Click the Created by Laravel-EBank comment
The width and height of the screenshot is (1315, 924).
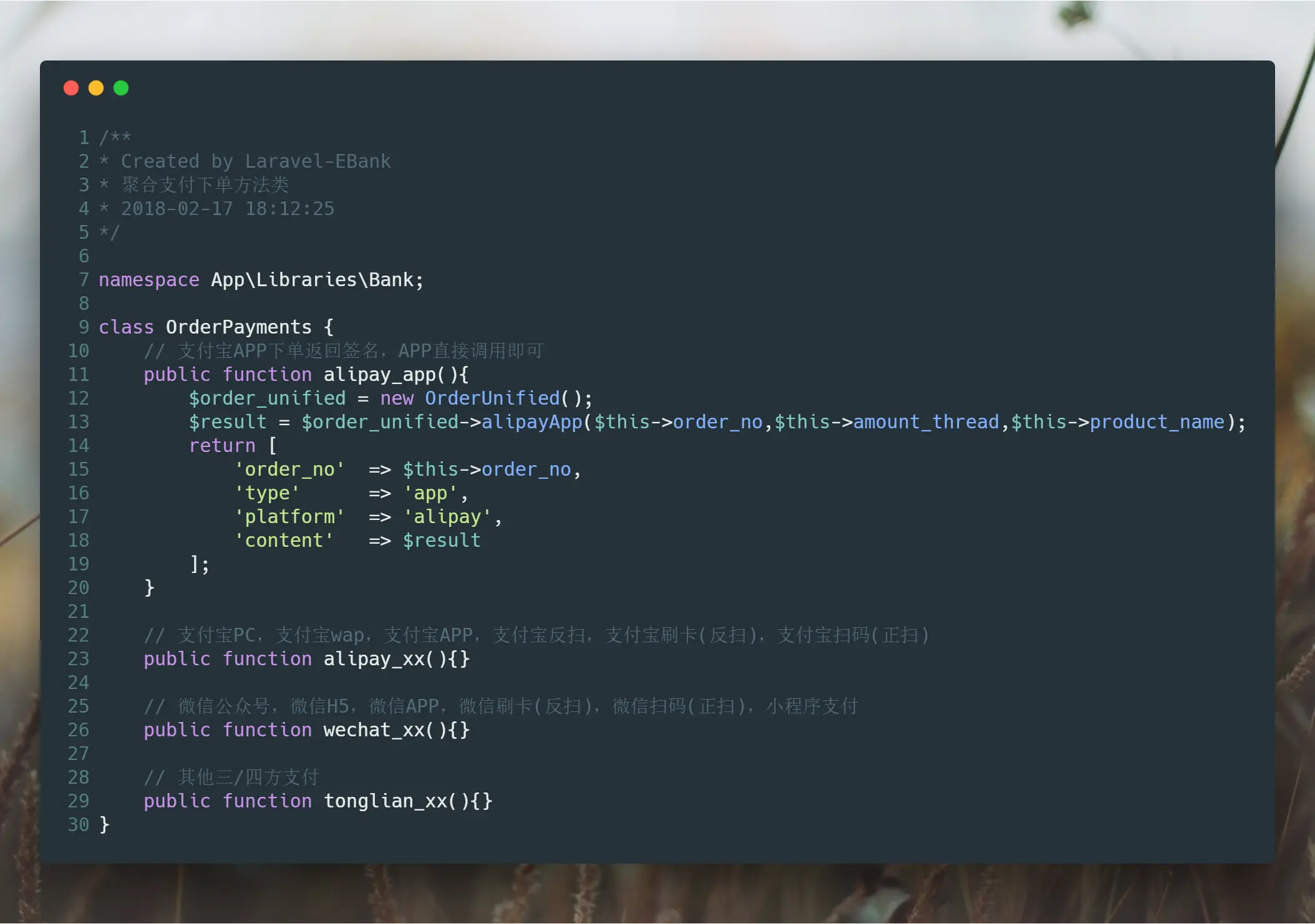pyautogui.click(x=256, y=161)
